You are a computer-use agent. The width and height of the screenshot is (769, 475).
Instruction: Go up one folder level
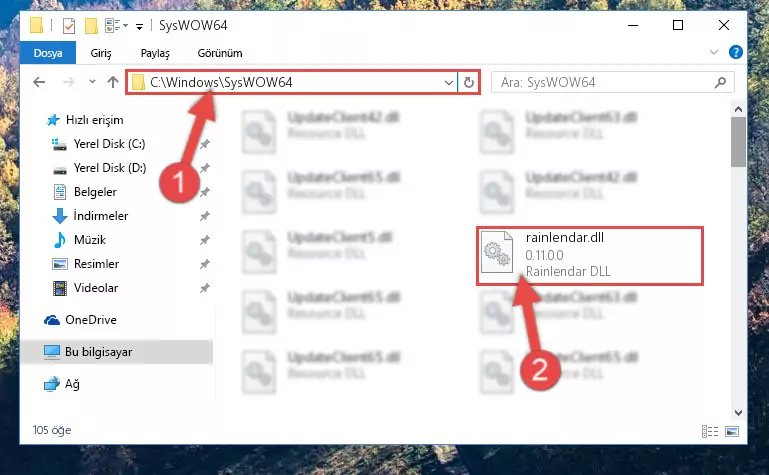click(x=113, y=82)
